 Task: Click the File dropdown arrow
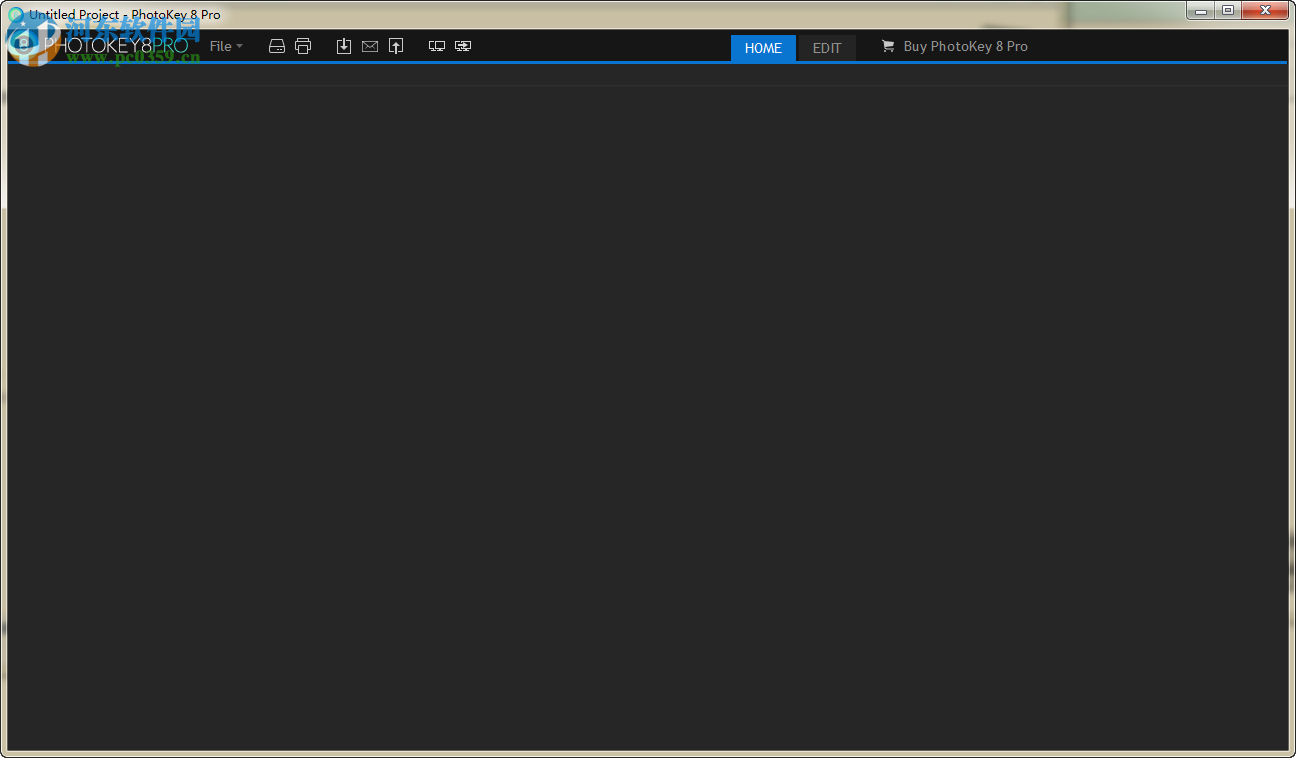coord(240,46)
